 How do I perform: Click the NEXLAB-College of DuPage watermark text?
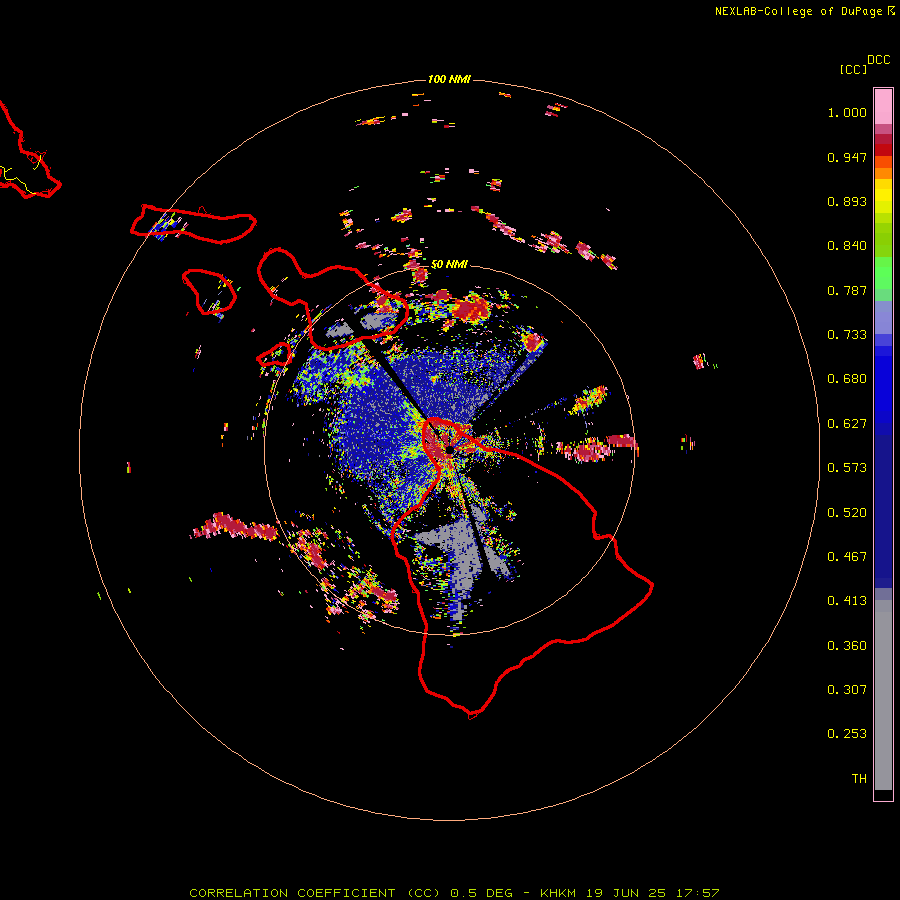804,11
